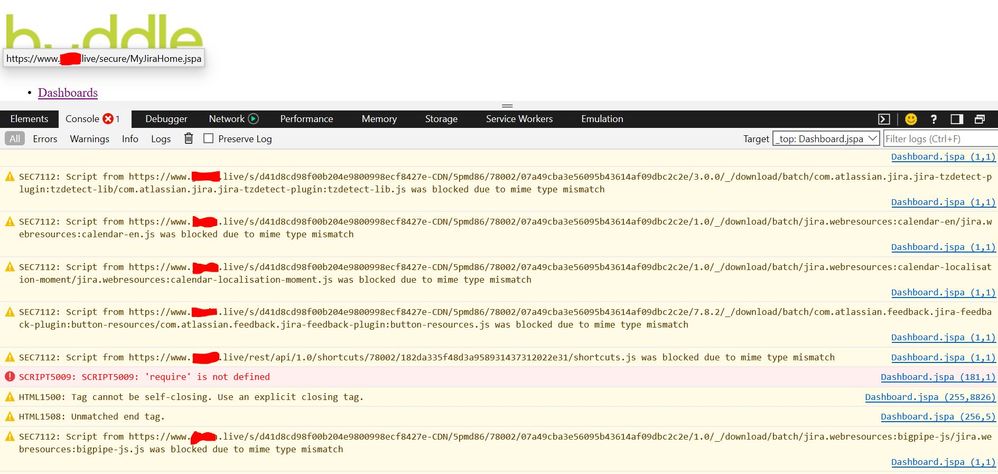Go to the Storage tab

click(x=441, y=119)
